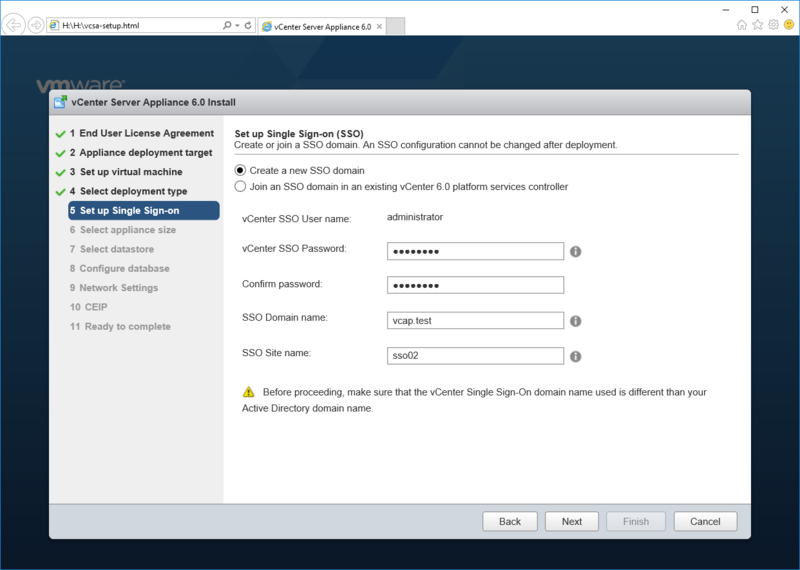Select Join an SSO domain in existing vCenter
Image resolution: width=800 pixels, height=570 pixels.
240,186
